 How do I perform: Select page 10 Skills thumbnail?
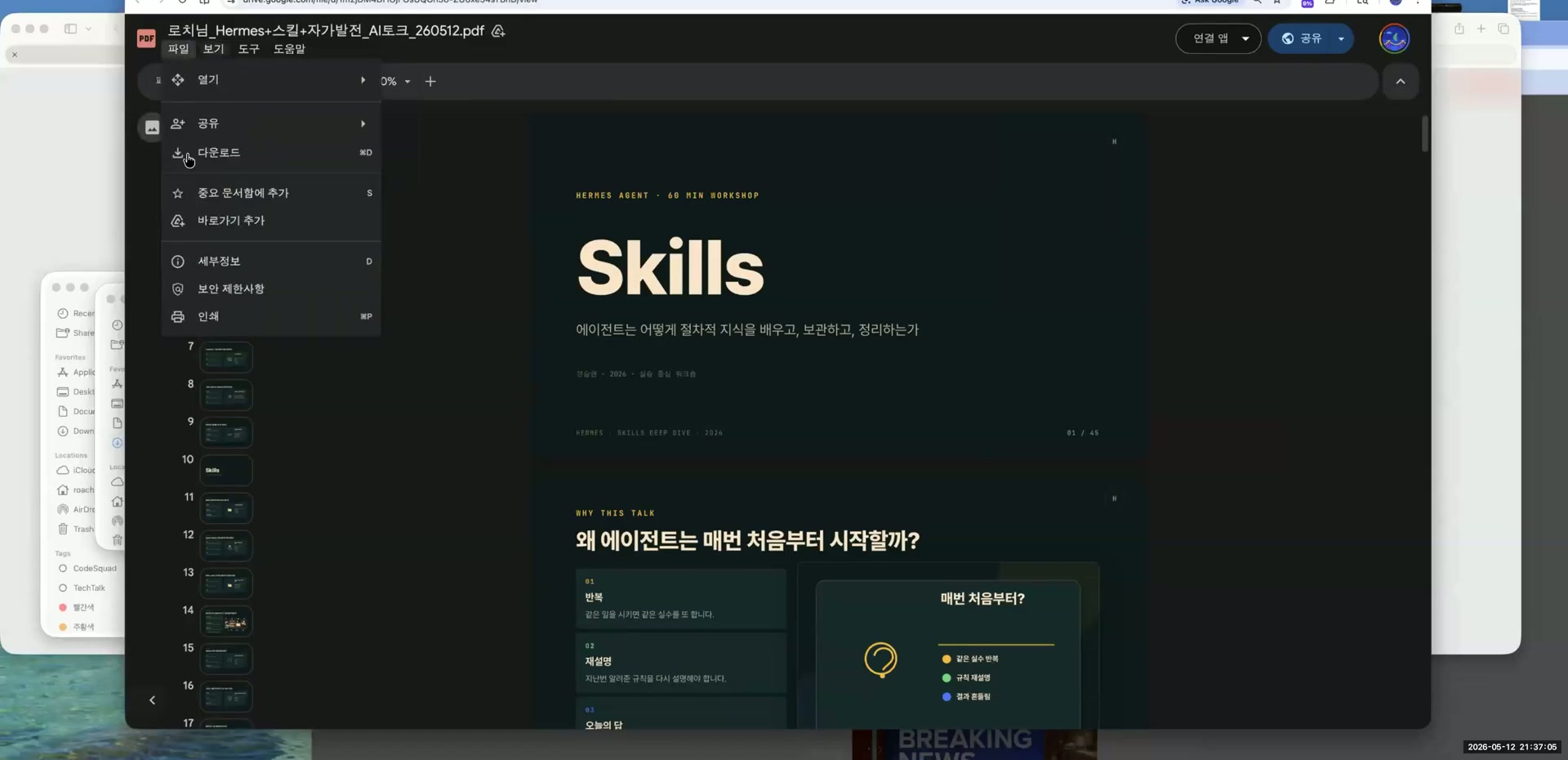[x=226, y=471]
